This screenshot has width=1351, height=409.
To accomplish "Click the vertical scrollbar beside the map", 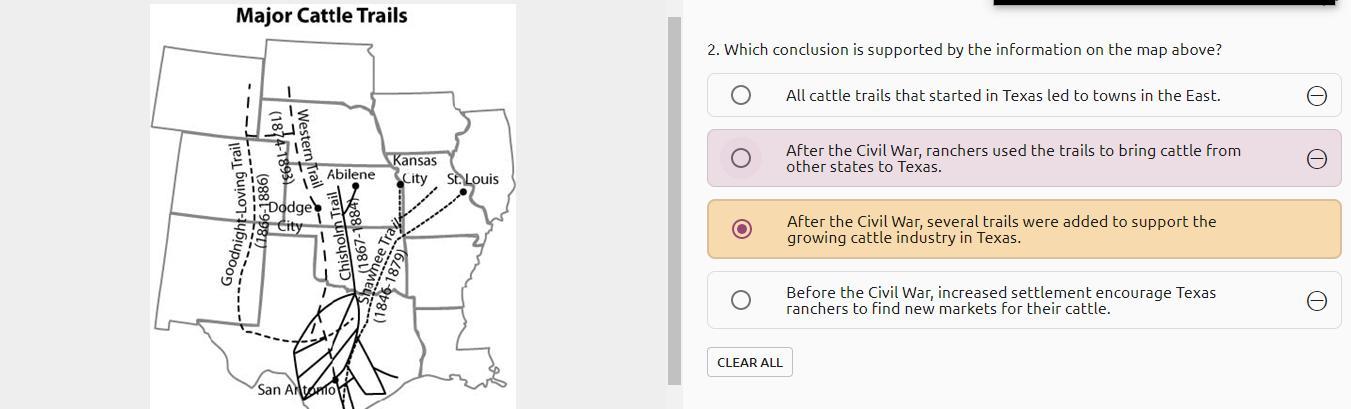I will coord(674,200).
